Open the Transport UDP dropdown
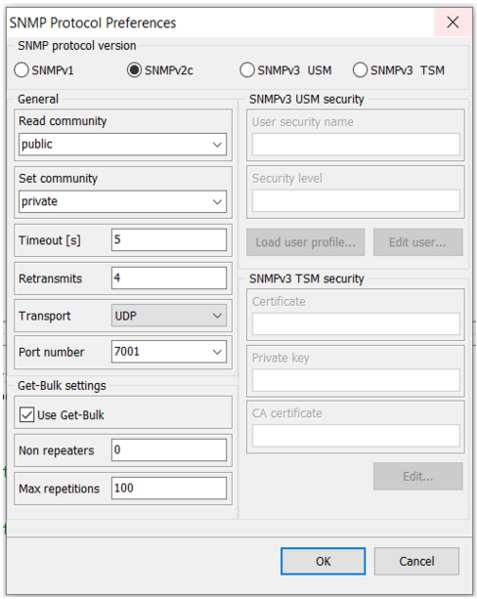Image resolution: width=477 pixels, height=599 pixels. [x=169, y=316]
